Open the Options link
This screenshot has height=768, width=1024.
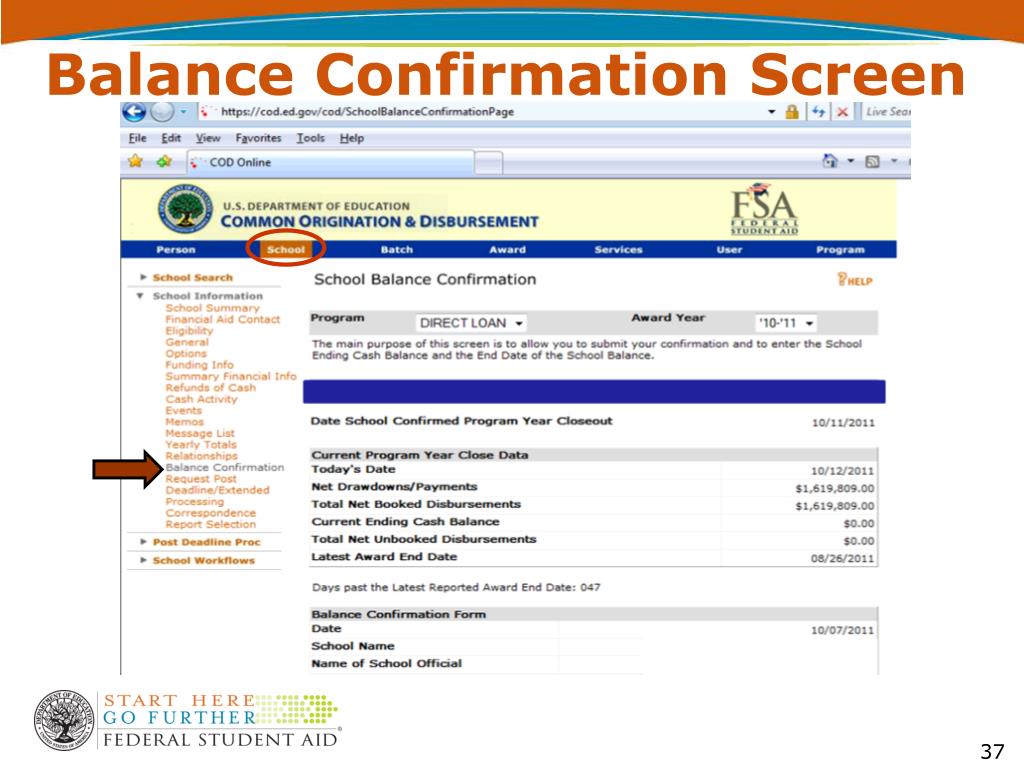click(185, 353)
